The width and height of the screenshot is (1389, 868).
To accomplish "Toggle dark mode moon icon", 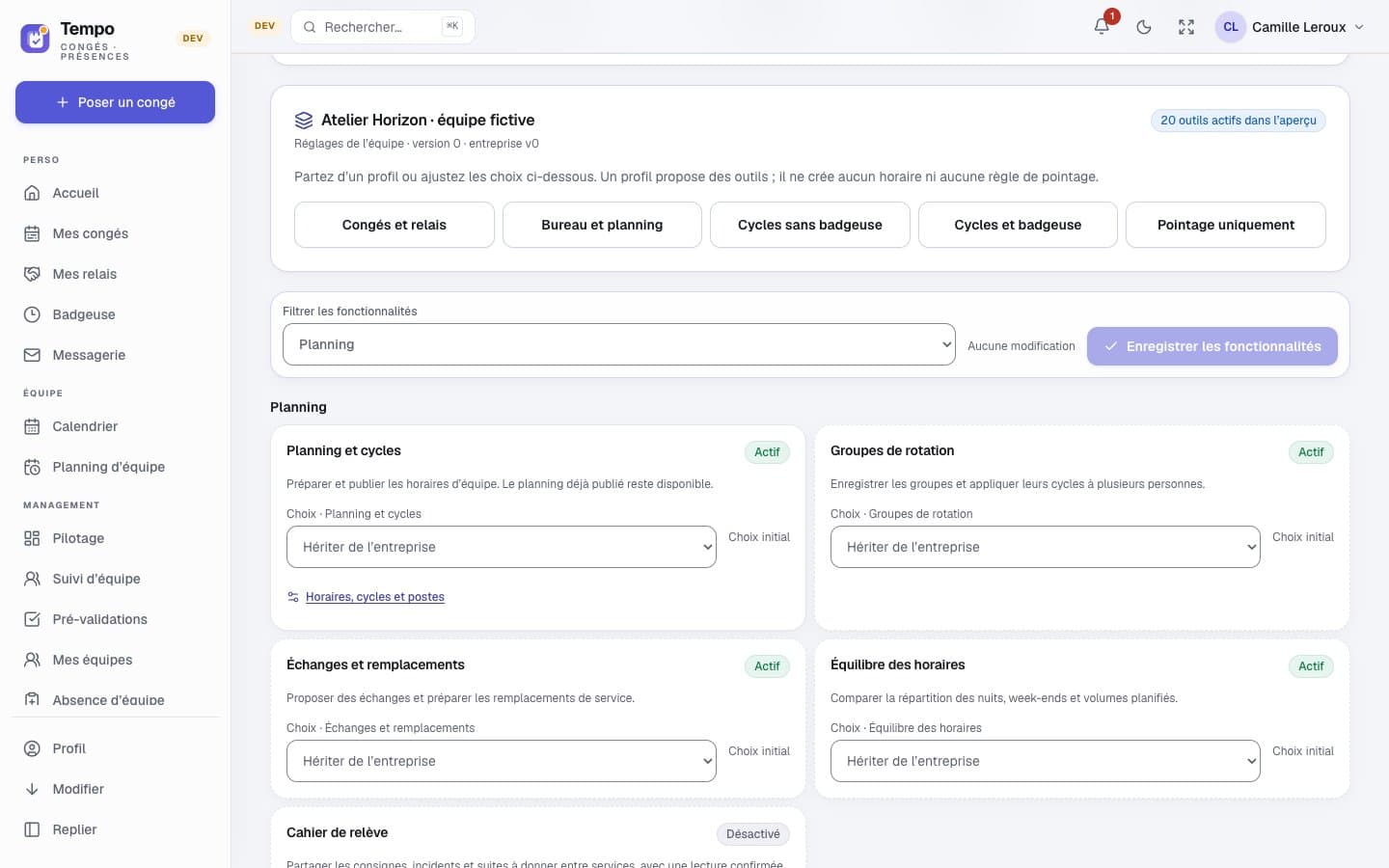I will tap(1144, 27).
